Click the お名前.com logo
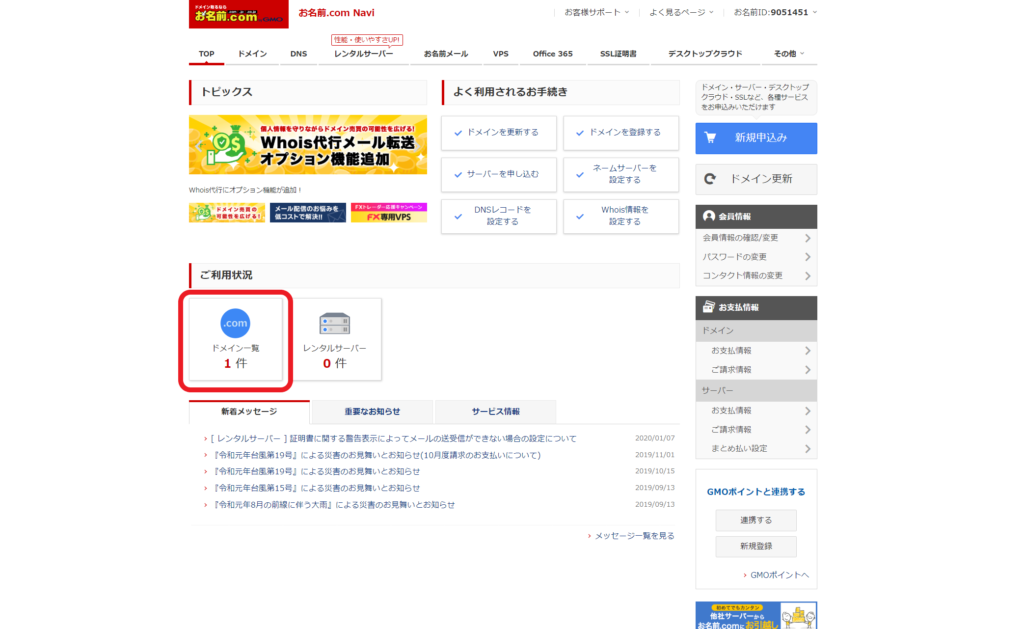Image resolution: width=1024 pixels, height=629 pixels. [x=238, y=14]
